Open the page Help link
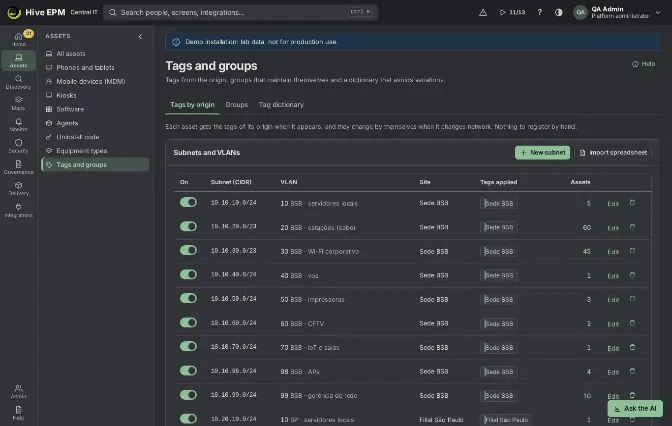 click(x=643, y=64)
